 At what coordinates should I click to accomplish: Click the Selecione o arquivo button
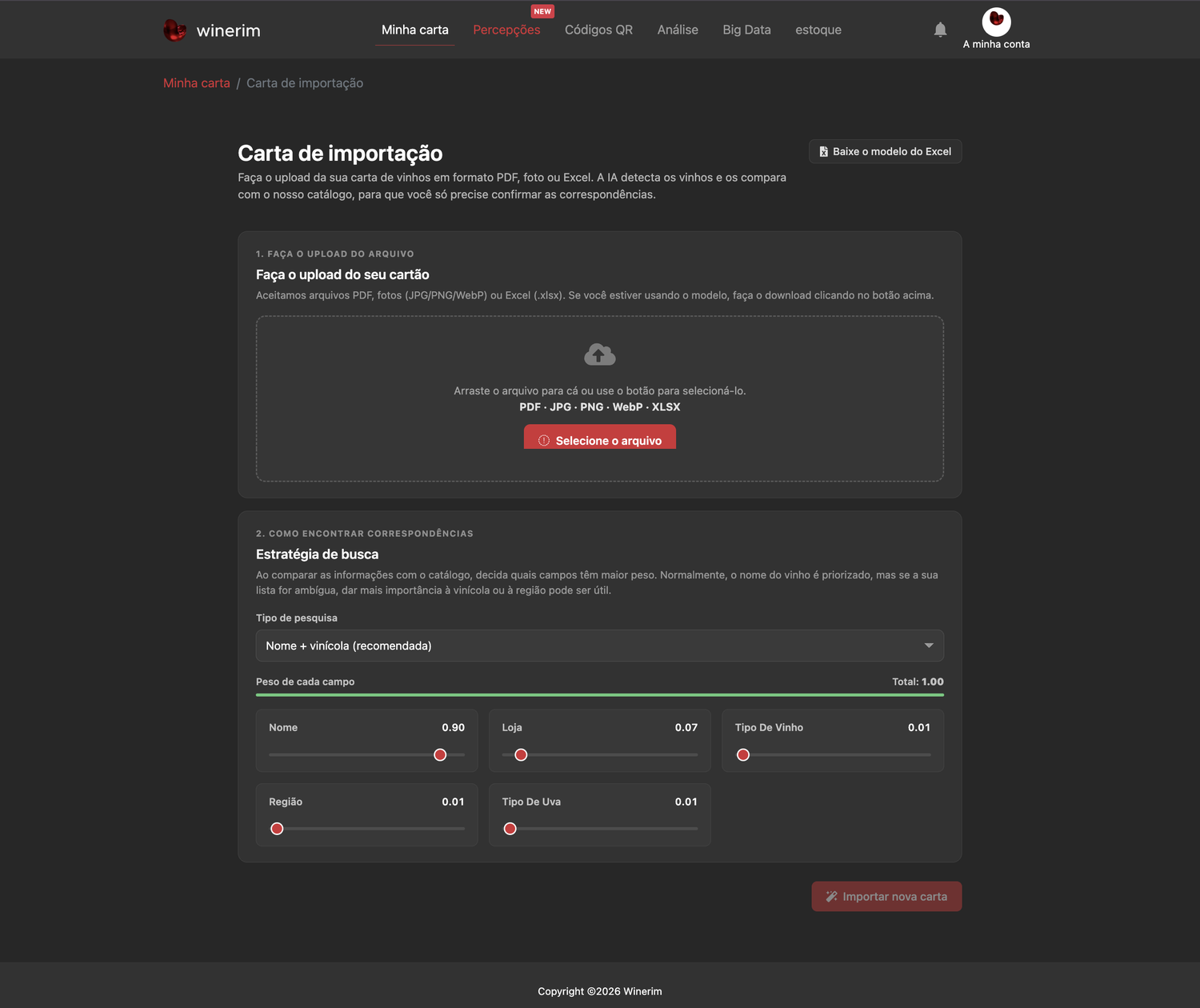pos(600,438)
